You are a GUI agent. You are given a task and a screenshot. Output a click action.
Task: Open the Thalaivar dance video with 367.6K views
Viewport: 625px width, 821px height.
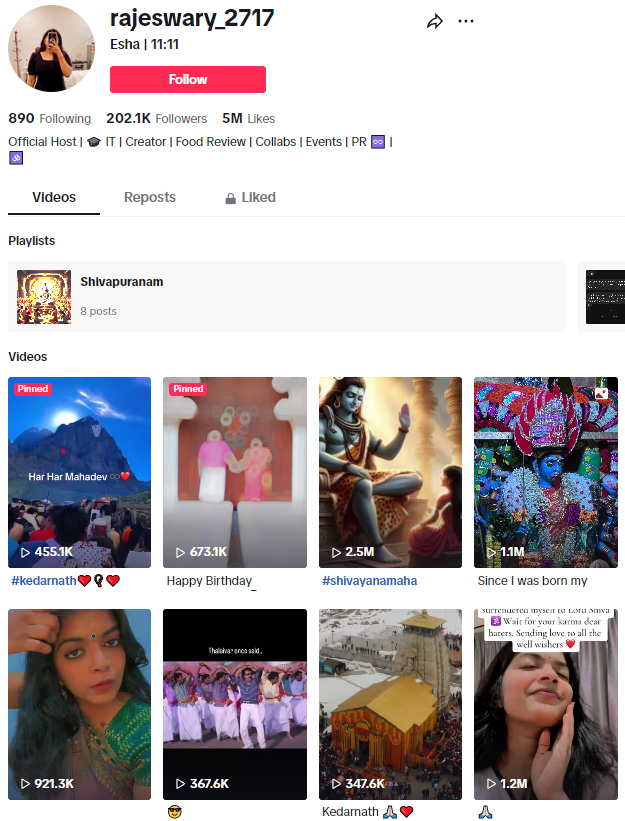(x=235, y=704)
